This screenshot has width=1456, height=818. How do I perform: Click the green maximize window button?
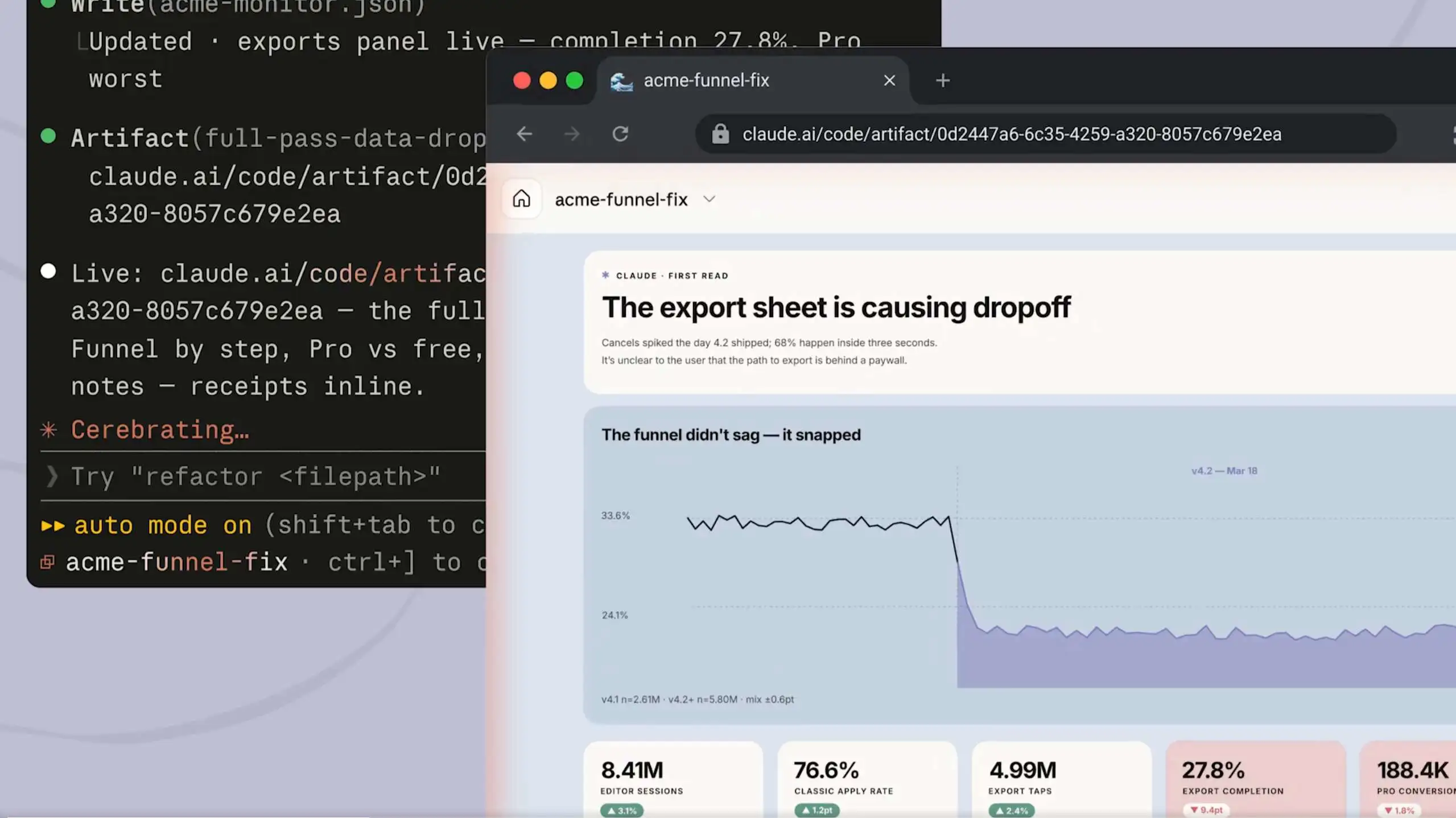[574, 80]
